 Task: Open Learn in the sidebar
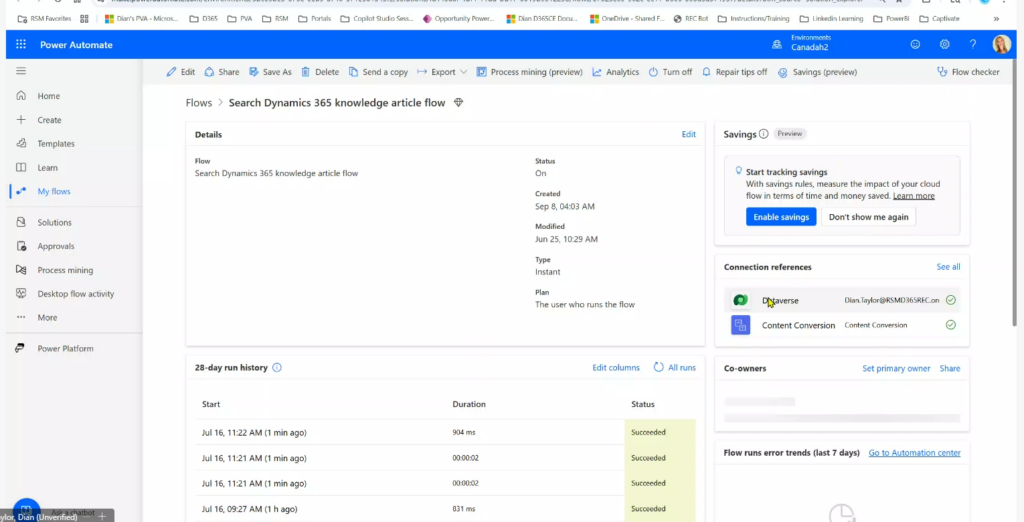pos(47,168)
